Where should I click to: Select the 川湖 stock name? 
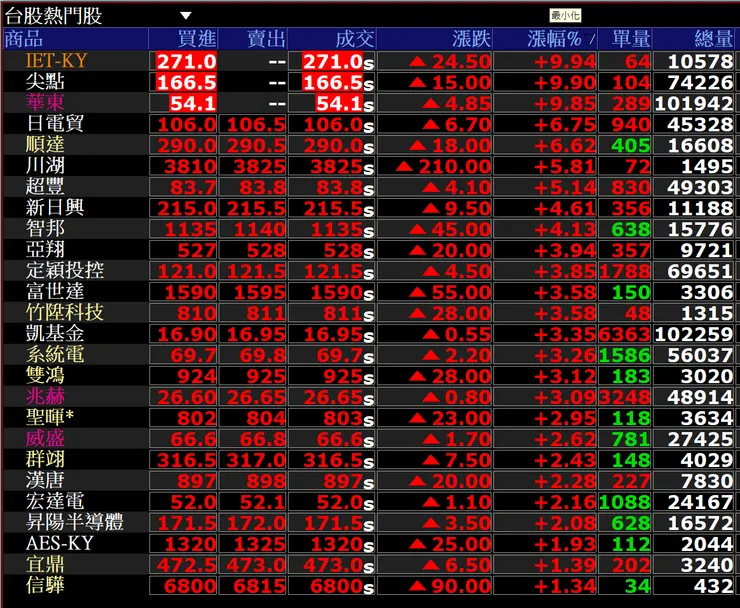pos(45,166)
